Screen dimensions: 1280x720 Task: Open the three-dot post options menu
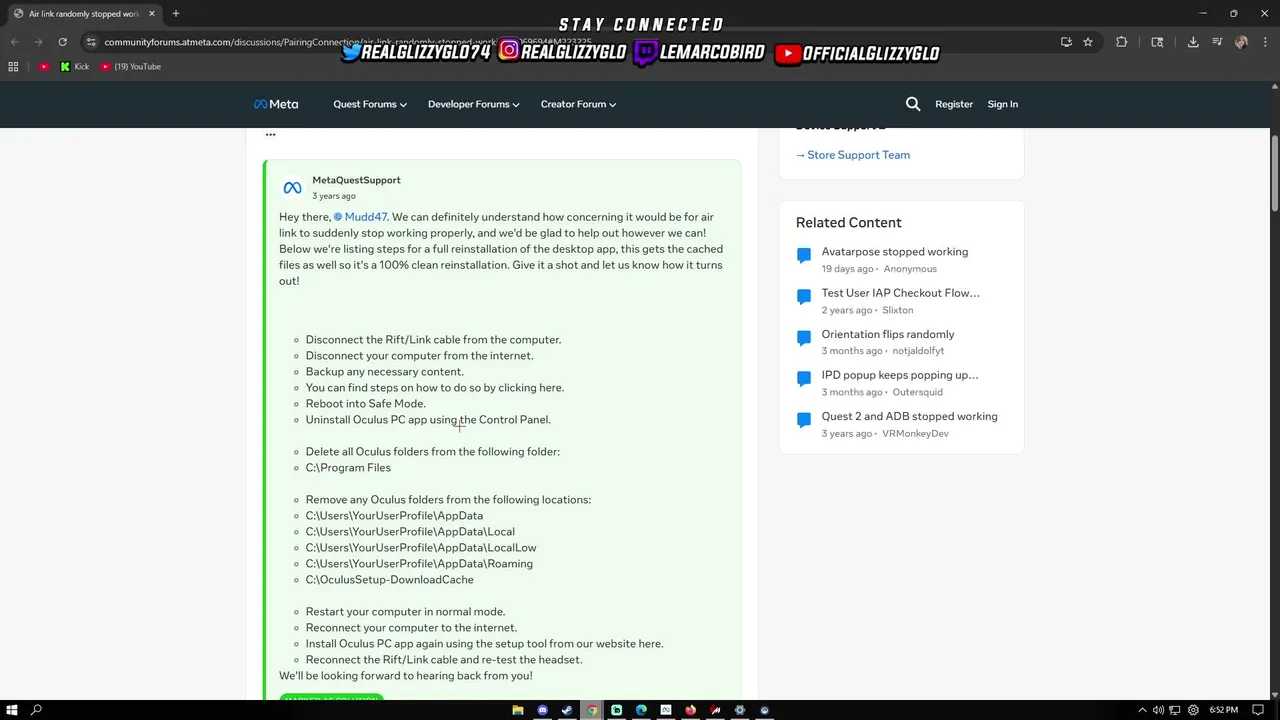[270, 134]
